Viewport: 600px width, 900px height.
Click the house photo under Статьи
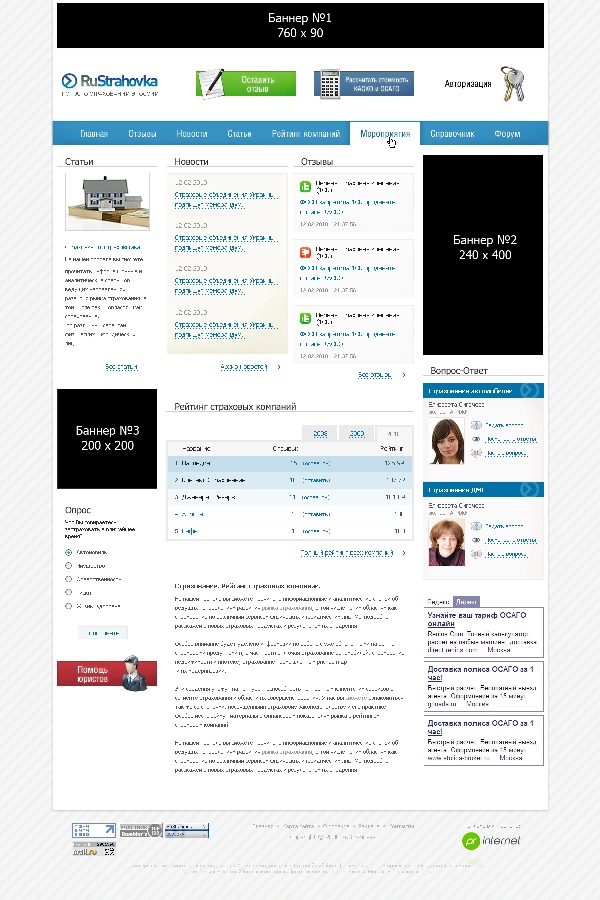click(x=107, y=202)
